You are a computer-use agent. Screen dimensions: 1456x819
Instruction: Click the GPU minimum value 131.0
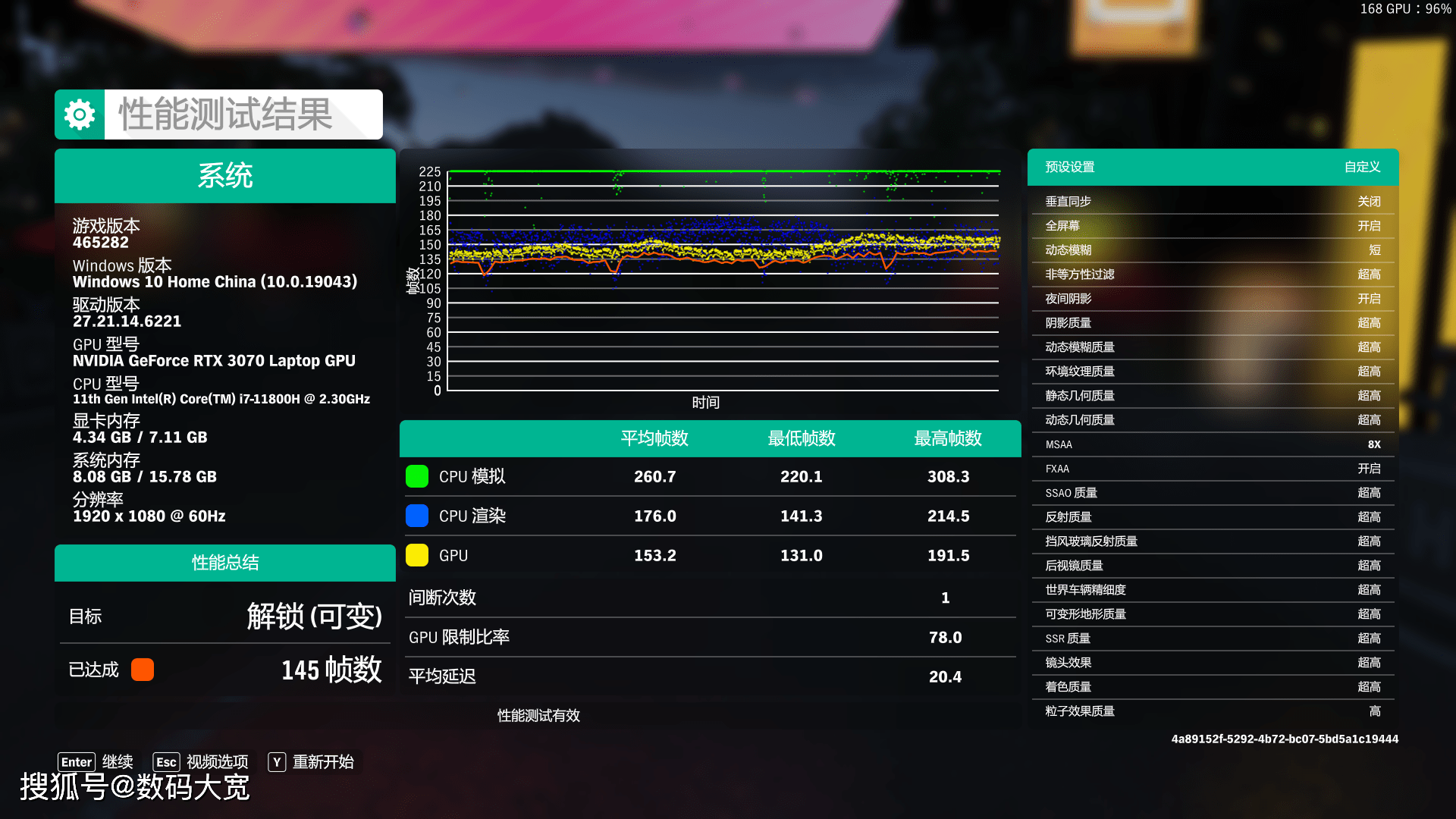(x=802, y=556)
